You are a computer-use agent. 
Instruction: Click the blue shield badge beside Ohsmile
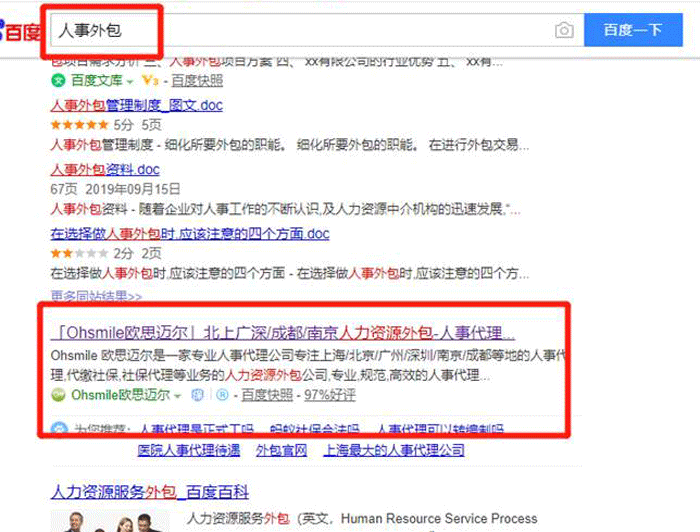[x=197, y=395]
